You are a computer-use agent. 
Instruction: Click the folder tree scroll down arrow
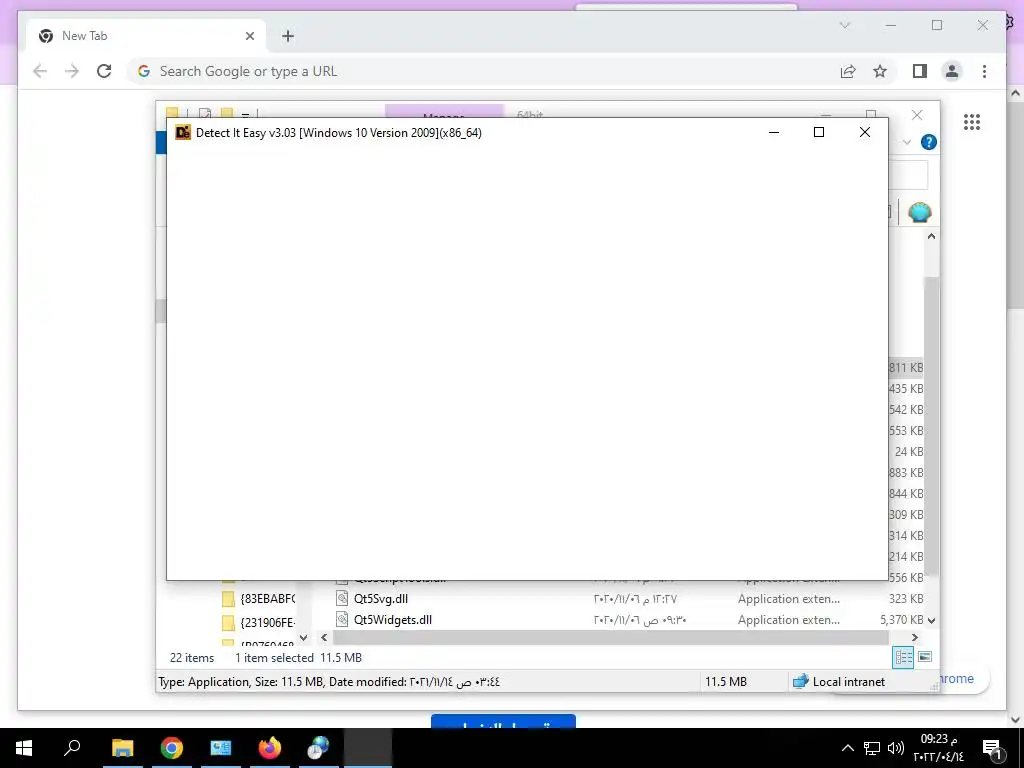(x=303, y=637)
